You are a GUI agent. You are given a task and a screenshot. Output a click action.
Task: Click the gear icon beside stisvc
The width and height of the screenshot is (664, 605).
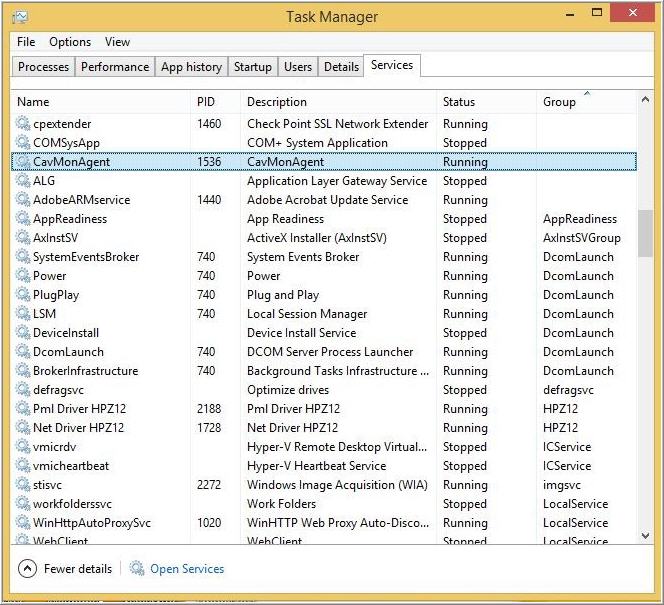23,484
